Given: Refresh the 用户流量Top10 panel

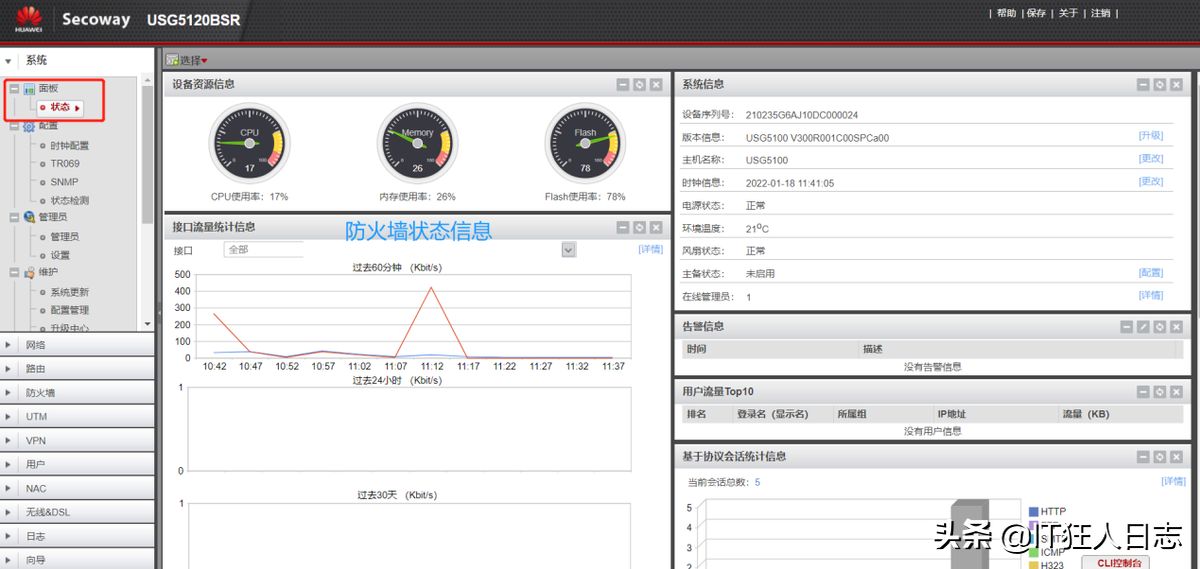Looking at the screenshot, I should click(1160, 392).
